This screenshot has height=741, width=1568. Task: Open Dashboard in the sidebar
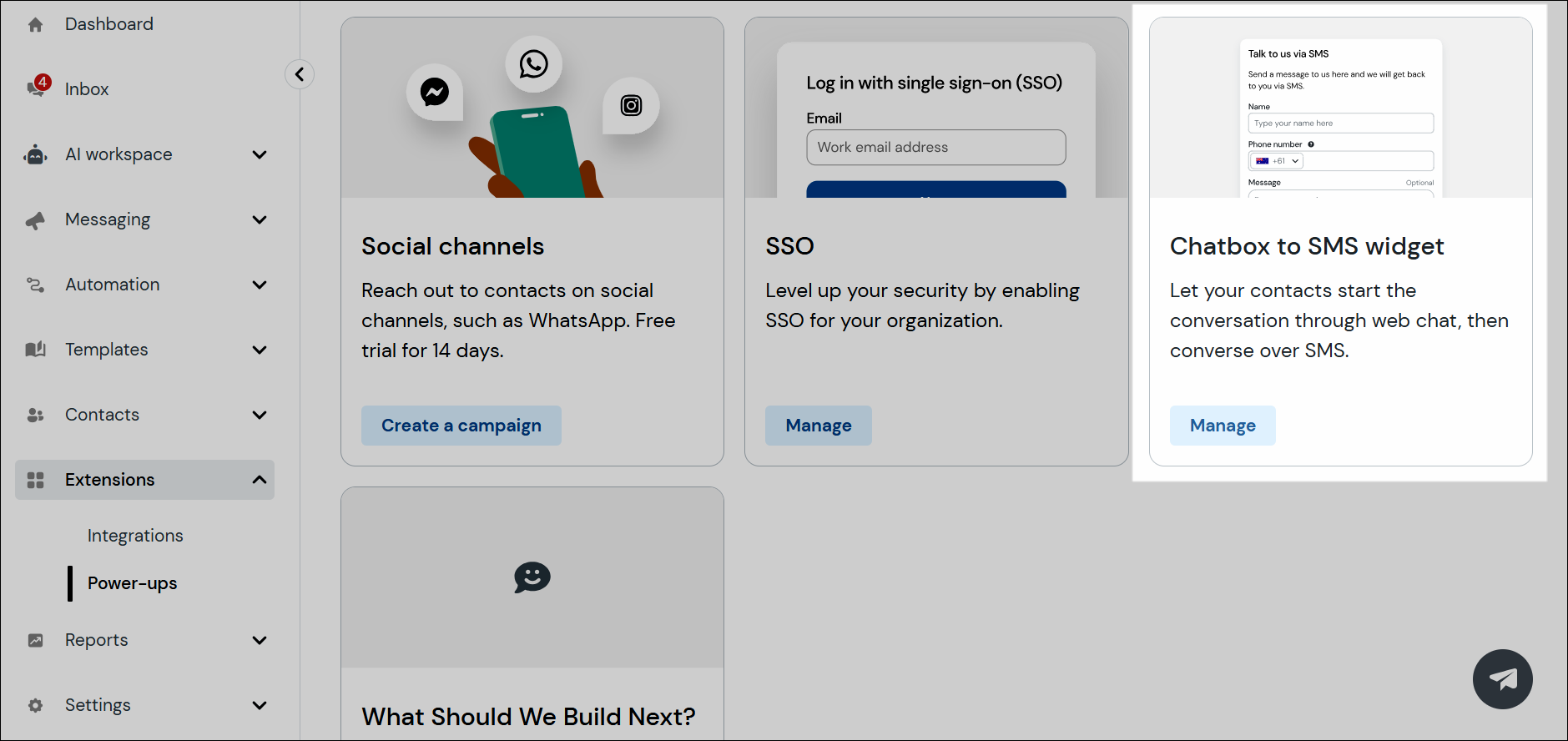click(109, 24)
